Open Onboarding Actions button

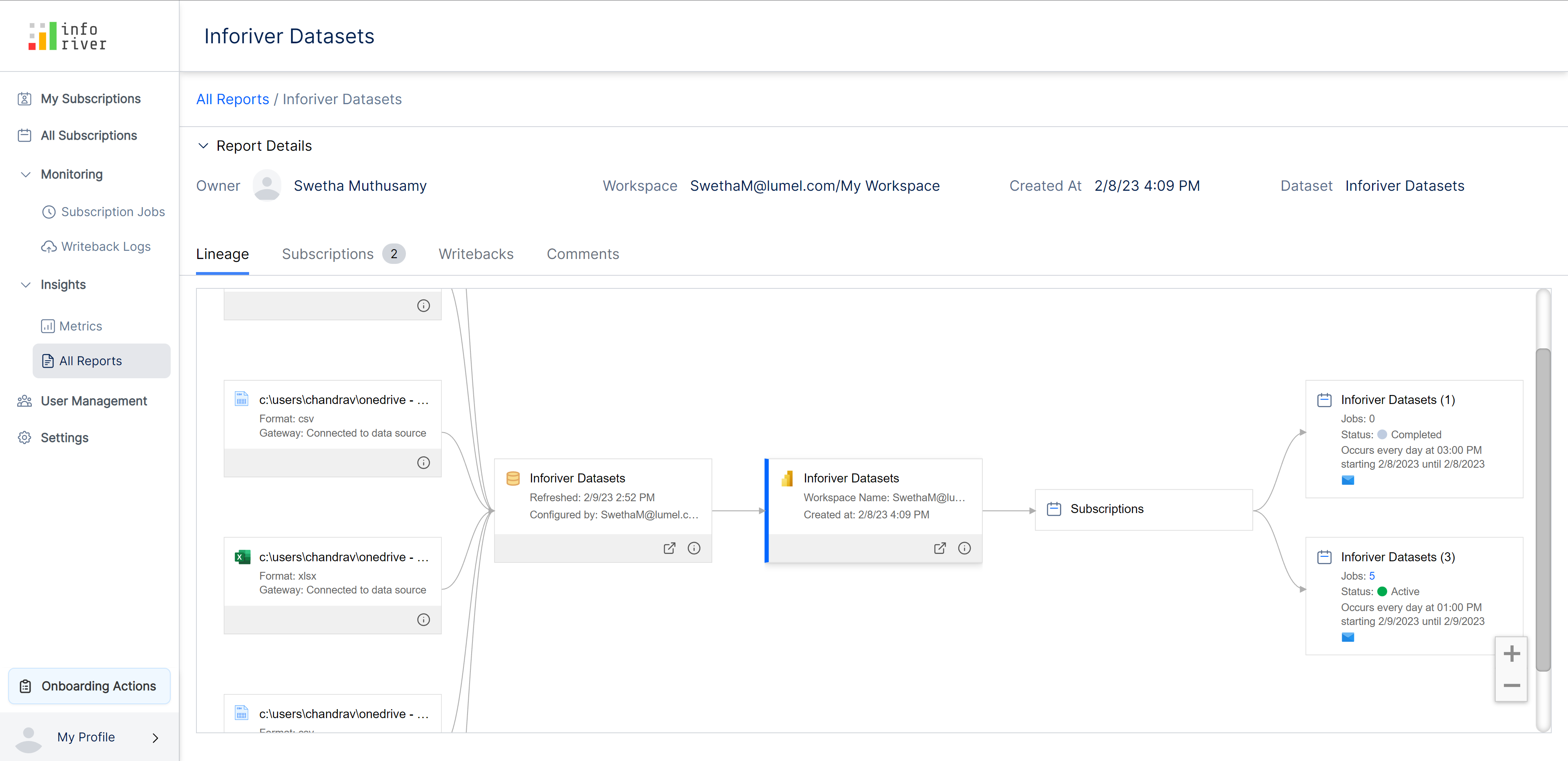click(x=89, y=686)
